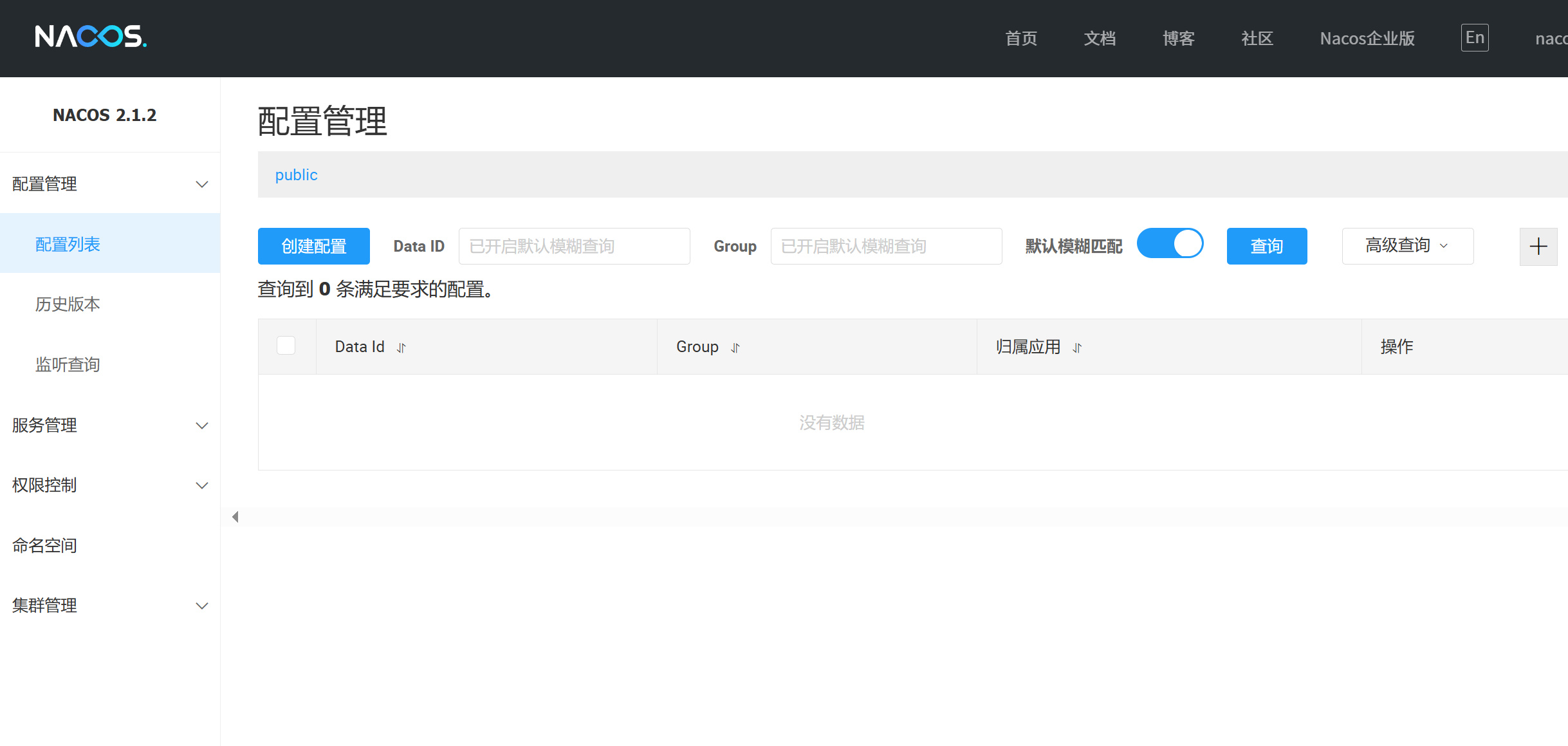1568x746 pixels.
Task: Click the blue 查询 button
Action: click(x=1266, y=247)
